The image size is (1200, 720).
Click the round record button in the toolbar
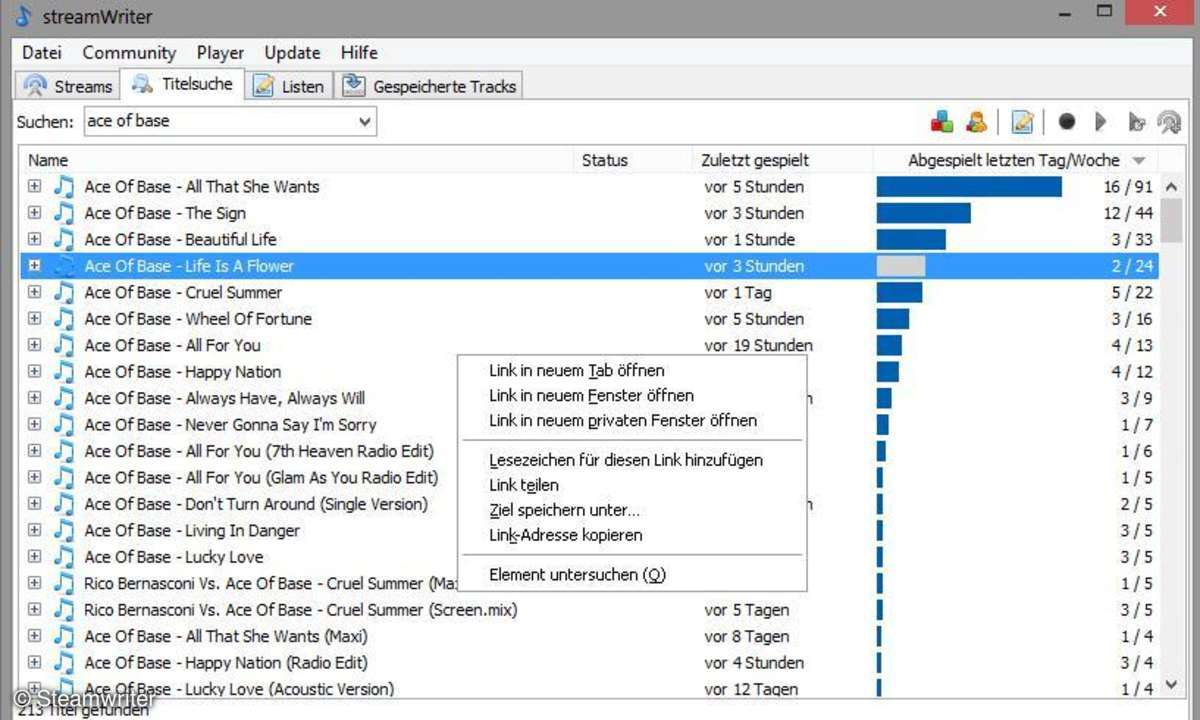click(x=1067, y=122)
